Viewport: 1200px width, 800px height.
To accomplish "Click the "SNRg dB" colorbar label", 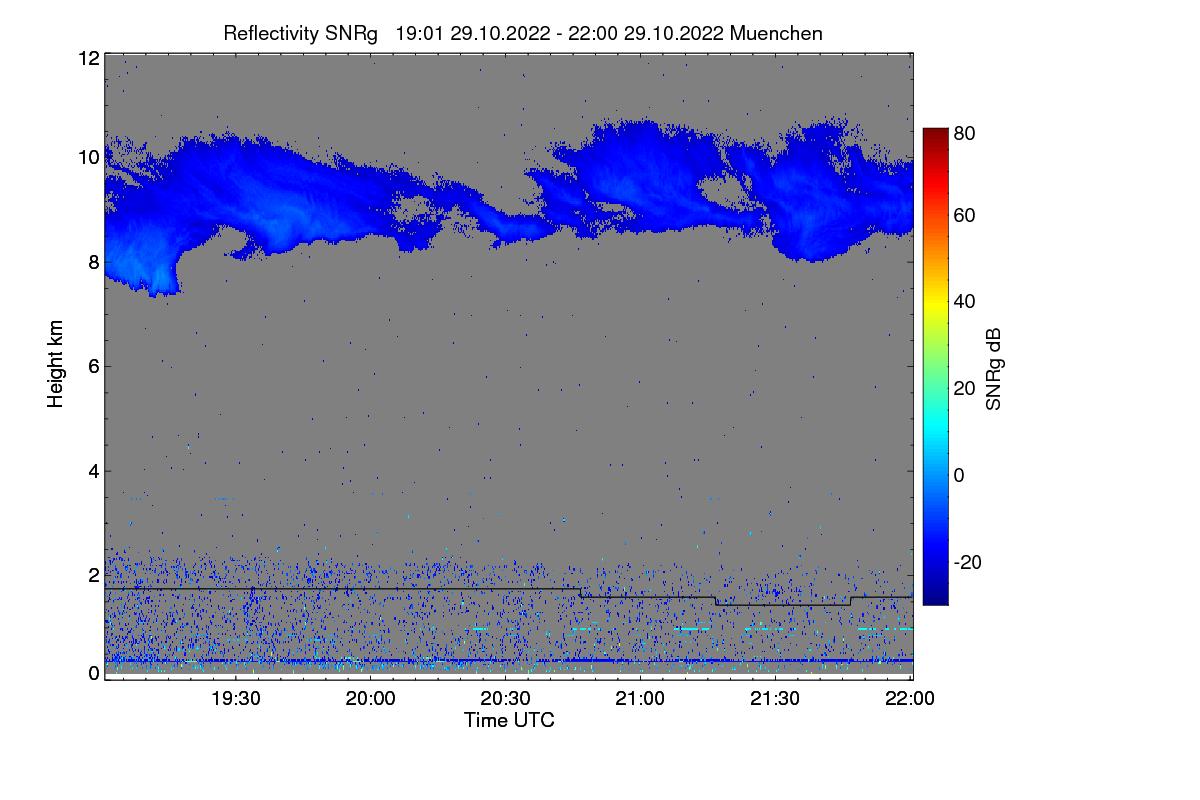I will [x=994, y=369].
